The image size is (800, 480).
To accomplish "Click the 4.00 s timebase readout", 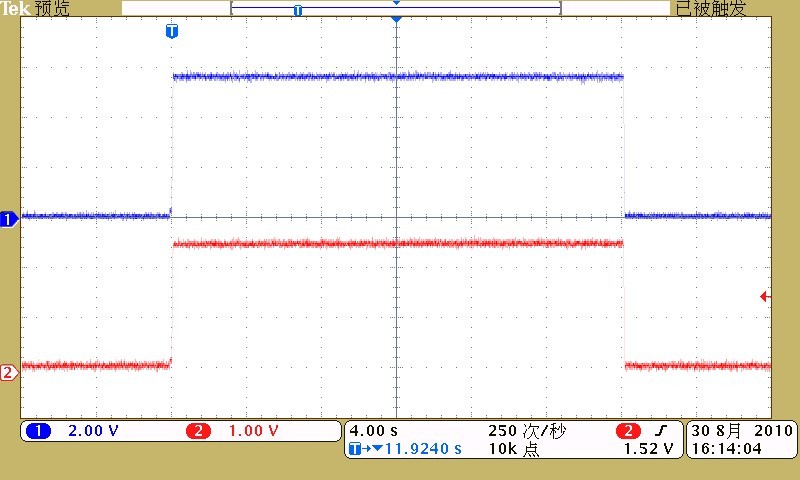I will (x=373, y=431).
